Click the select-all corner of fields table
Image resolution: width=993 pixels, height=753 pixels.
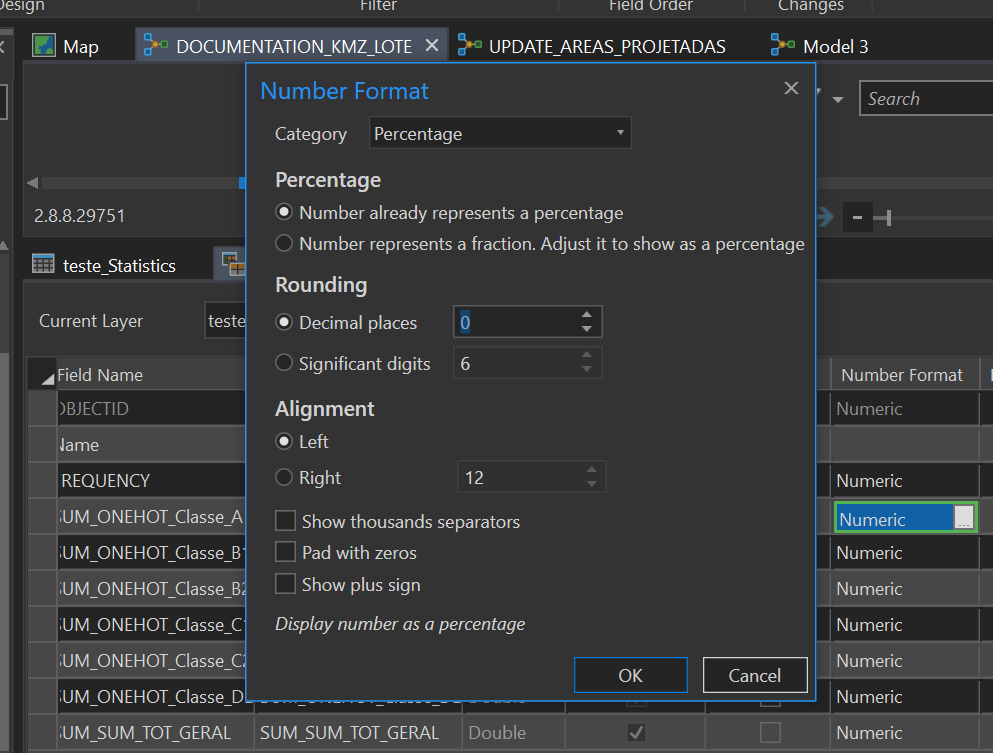[42, 375]
